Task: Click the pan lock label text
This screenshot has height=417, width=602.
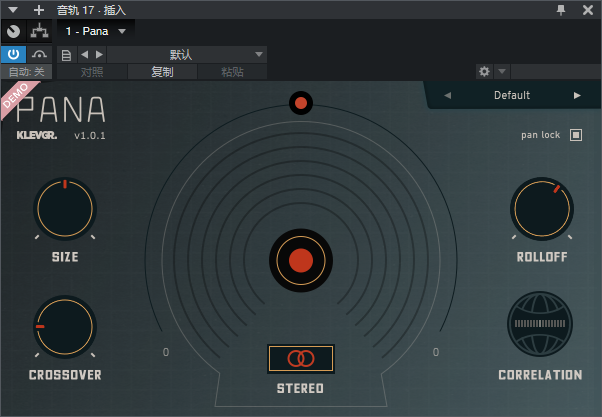Action: point(541,135)
